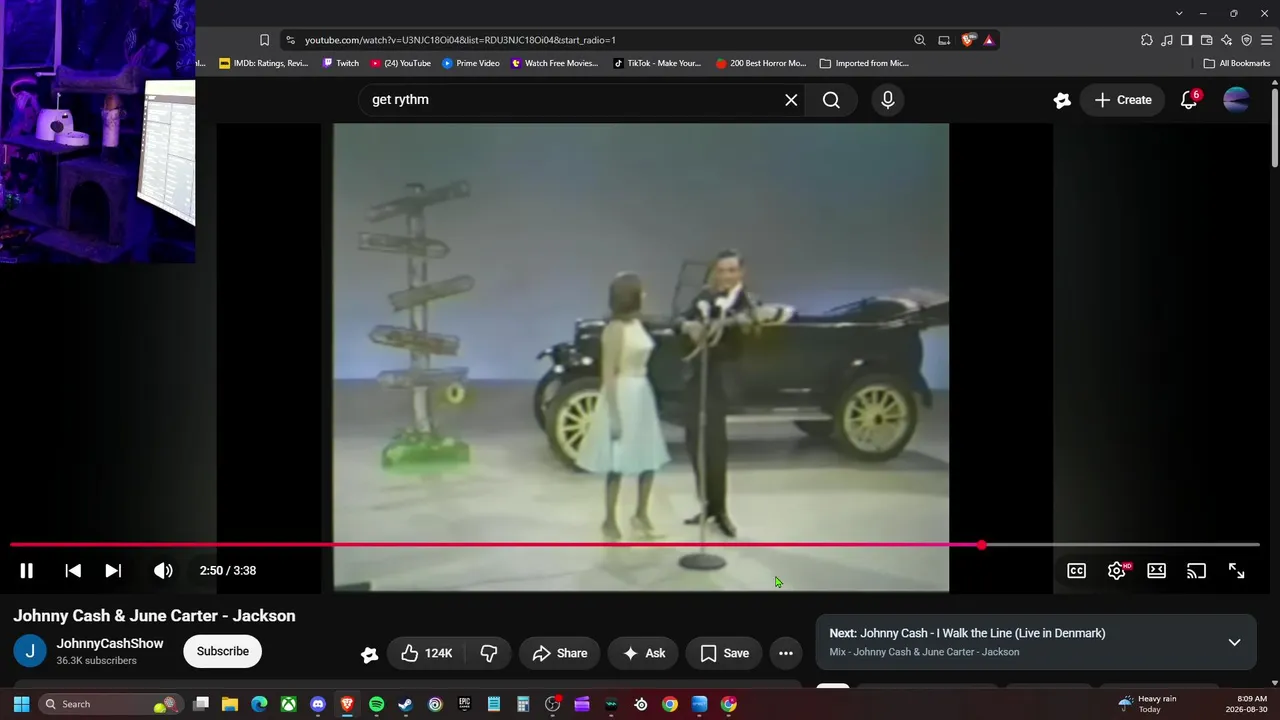Open the JohnnyCashShow channel name link
1280x720 pixels.
(x=110, y=644)
